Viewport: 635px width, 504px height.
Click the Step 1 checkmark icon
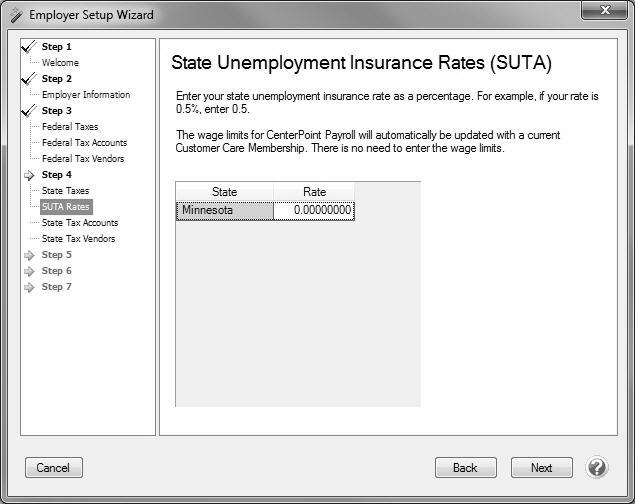(x=29, y=46)
